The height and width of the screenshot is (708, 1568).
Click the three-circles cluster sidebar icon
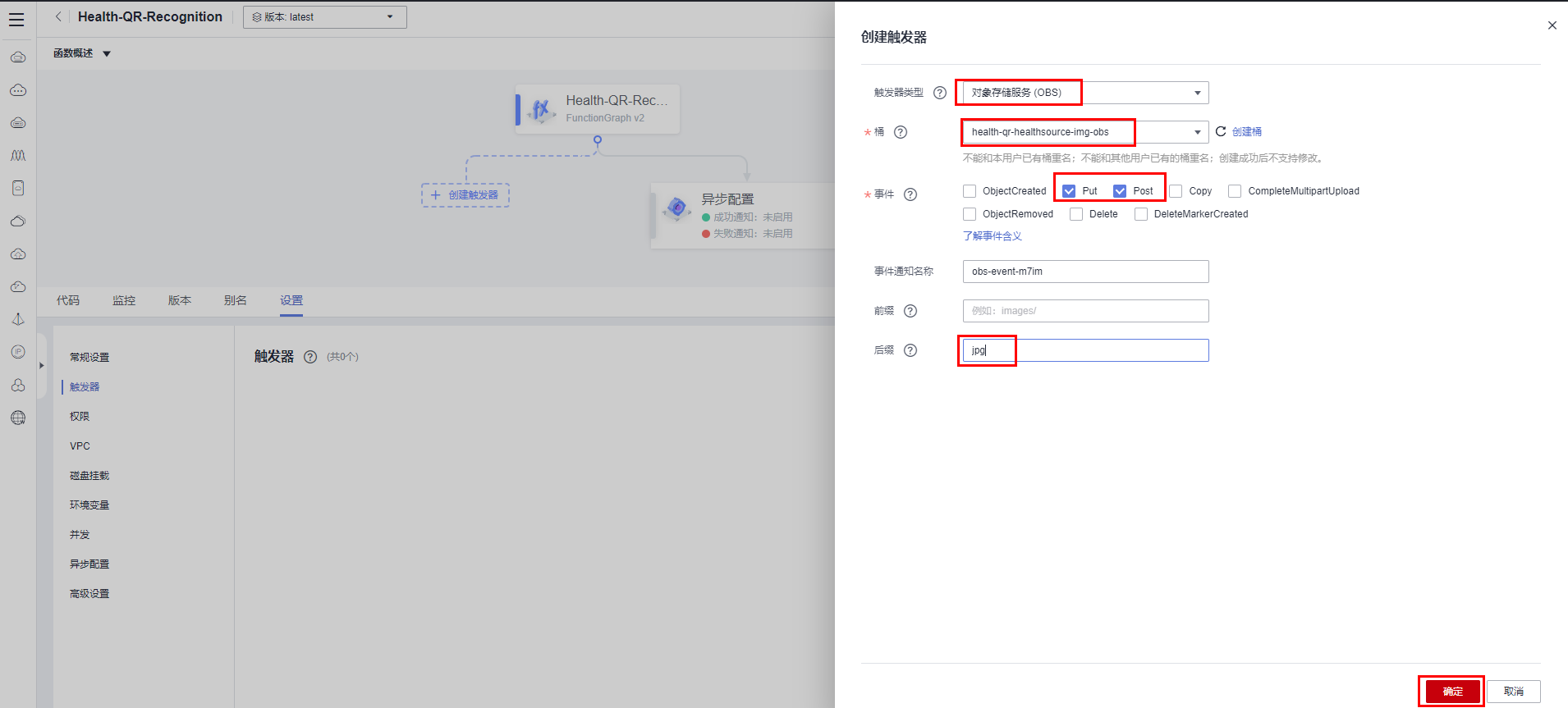point(18,385)
